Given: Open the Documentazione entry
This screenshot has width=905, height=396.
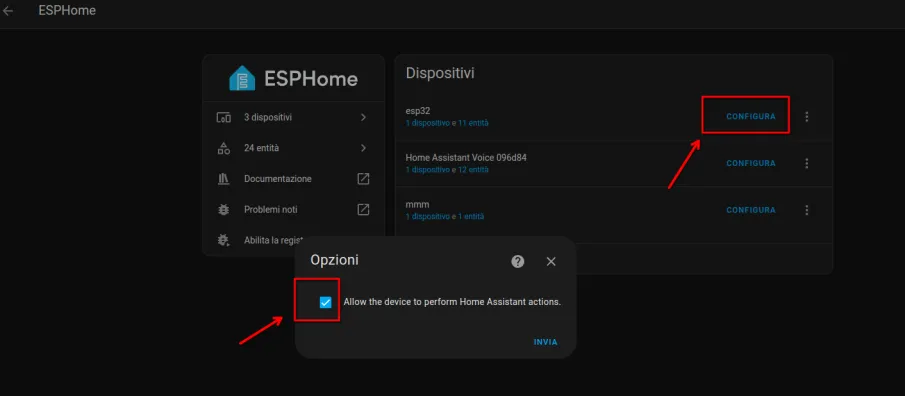Looking at the screenshot, I should [293, 179].
